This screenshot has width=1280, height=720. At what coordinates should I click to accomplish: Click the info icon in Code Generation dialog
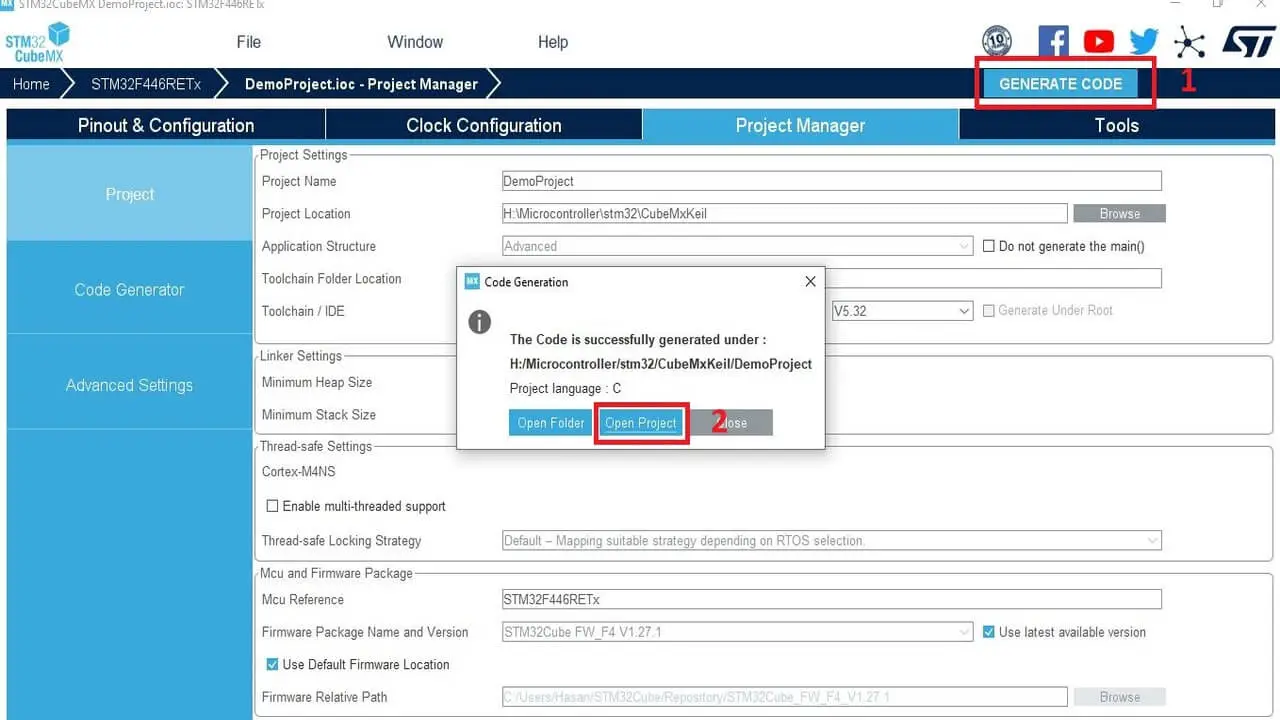click(x=479, y=322)
